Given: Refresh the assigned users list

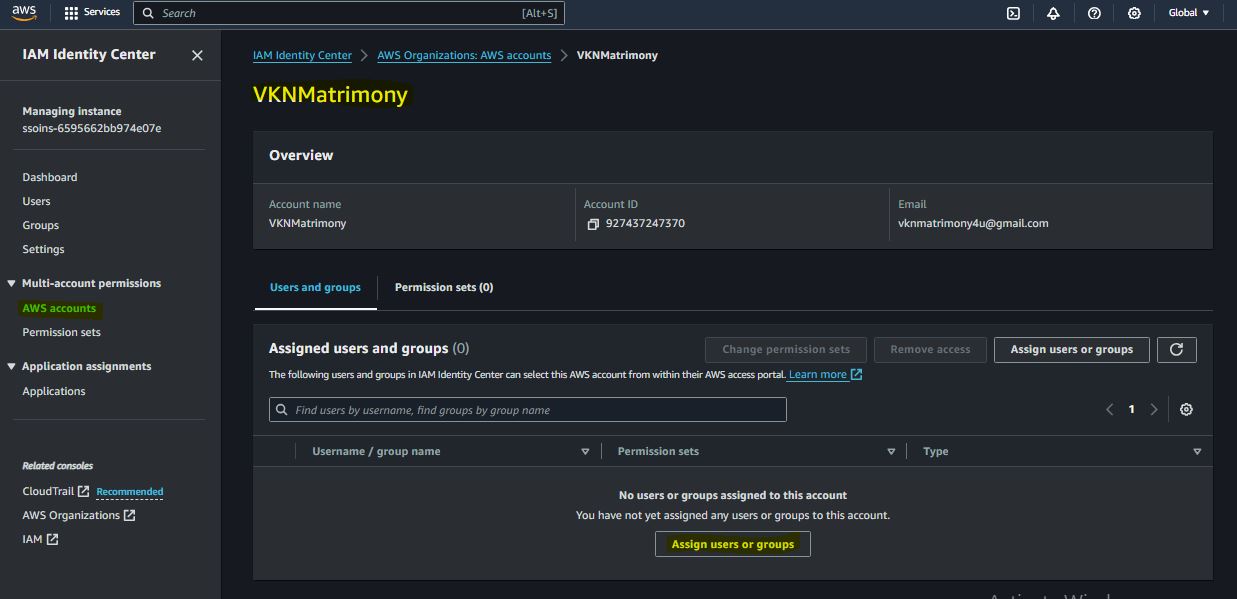Looking at the screenshot, I should point(1176,349).
